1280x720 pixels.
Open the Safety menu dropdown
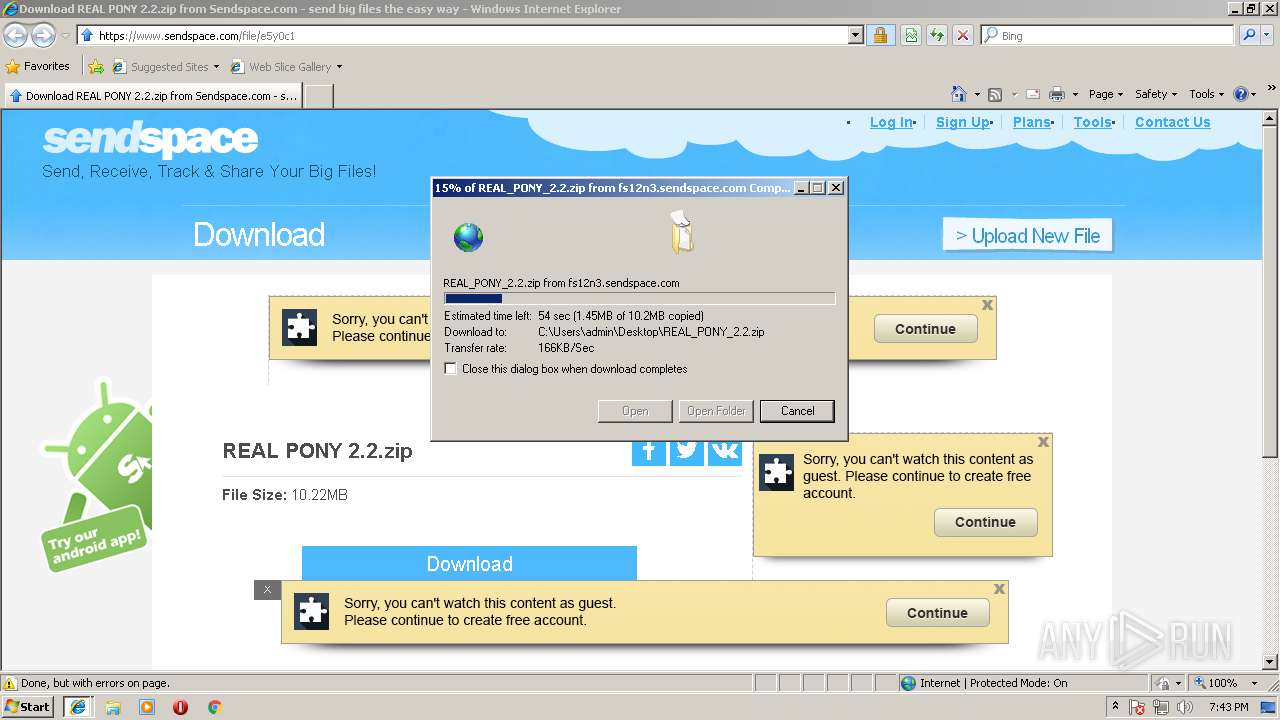pyautogui.click(x=1156, y=94)
